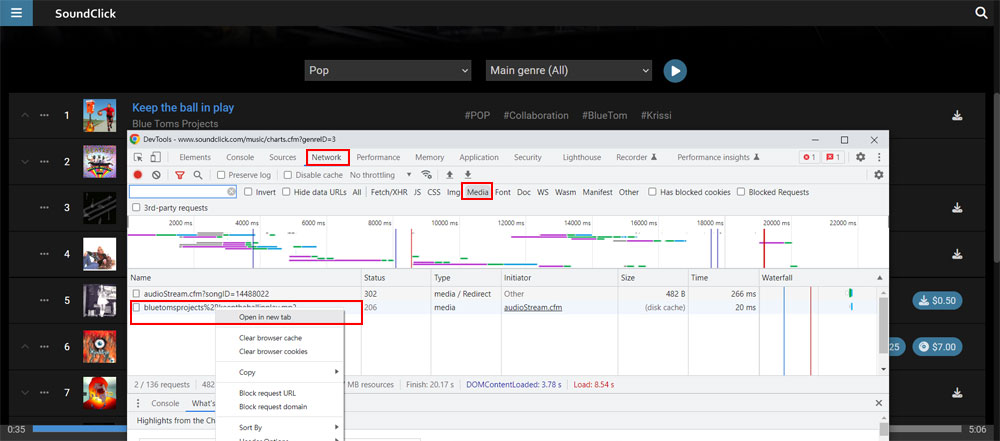Viewport: 1000px width, 441px height.
Task: Check the Has blocked cookies checkbox
Action: point(652,192)
